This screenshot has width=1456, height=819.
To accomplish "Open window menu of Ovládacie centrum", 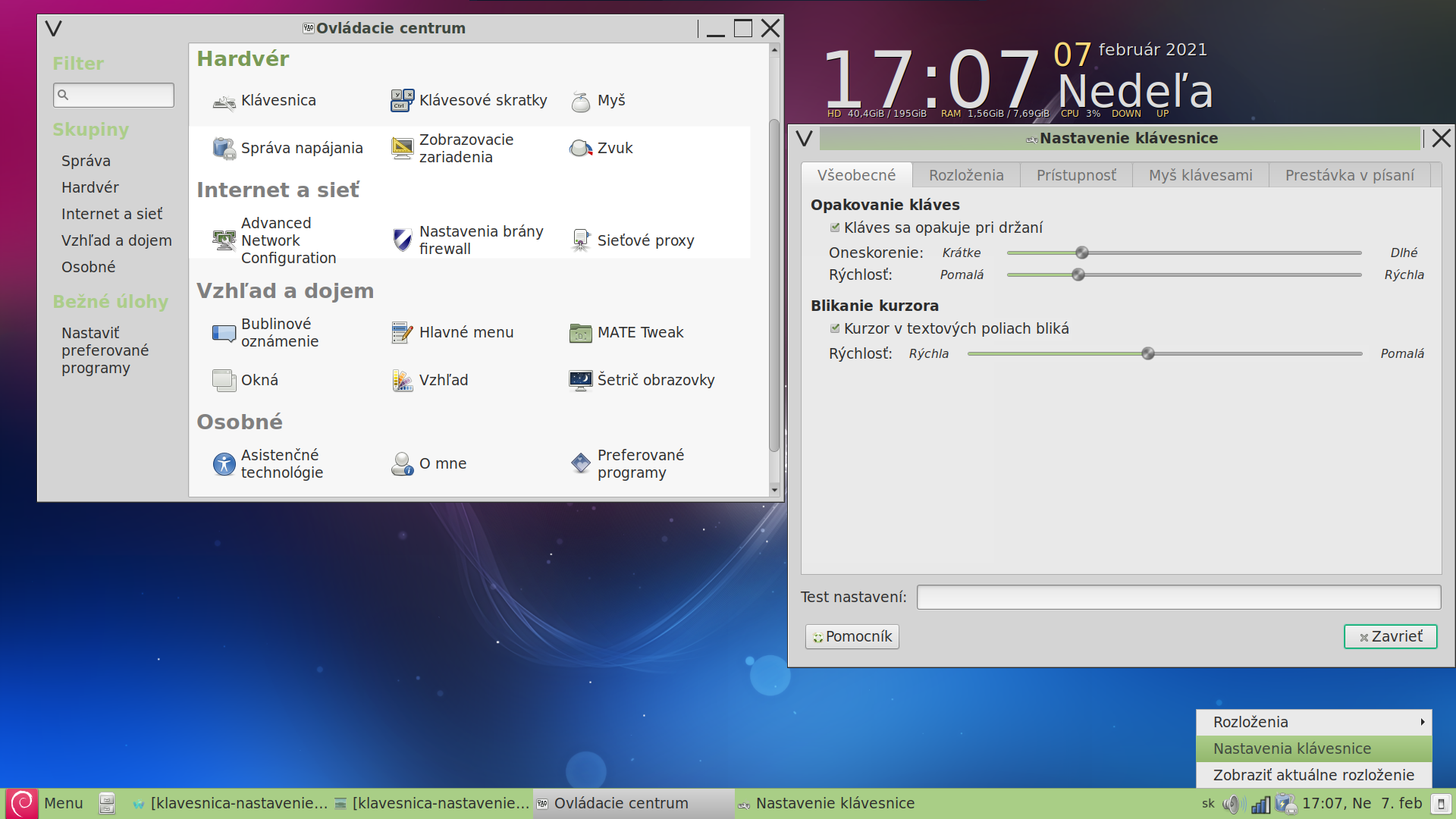I will coord(53,29).
